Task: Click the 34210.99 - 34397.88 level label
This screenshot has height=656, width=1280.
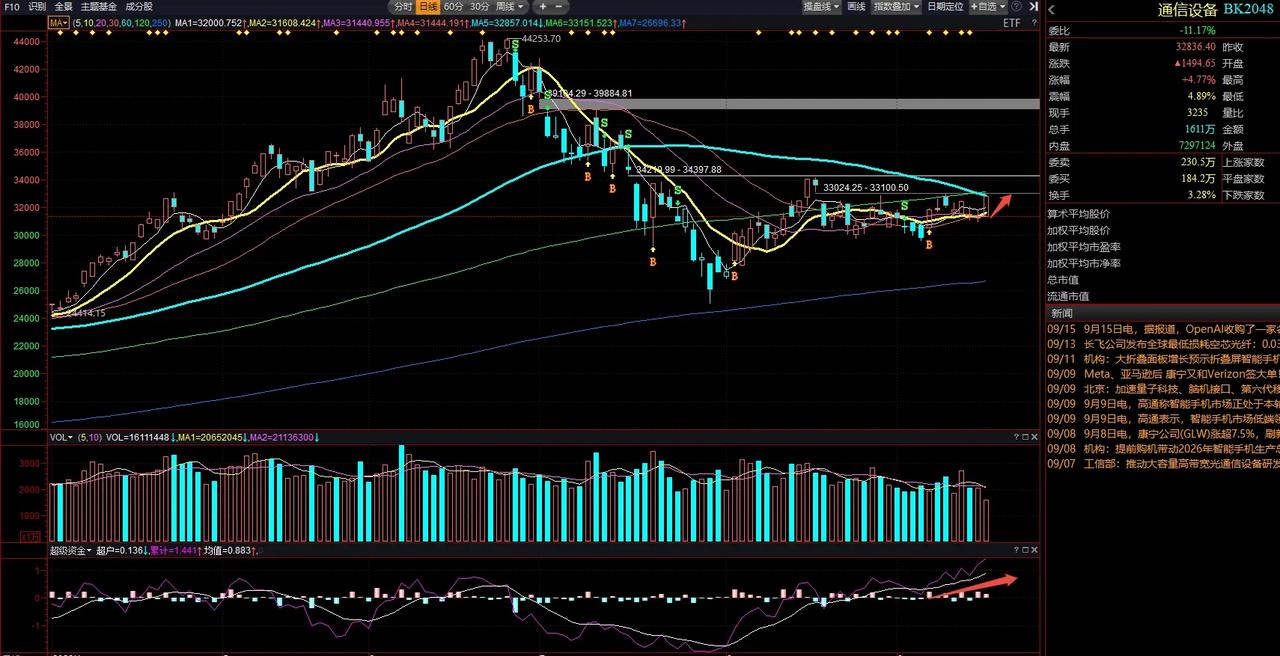Action: [678, 169]
